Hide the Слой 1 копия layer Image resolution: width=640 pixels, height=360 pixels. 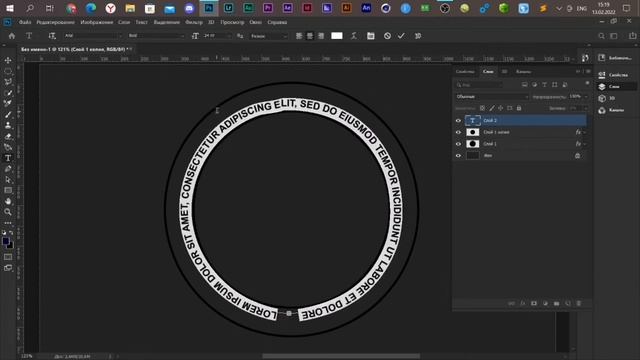click(x=458, y=132)
